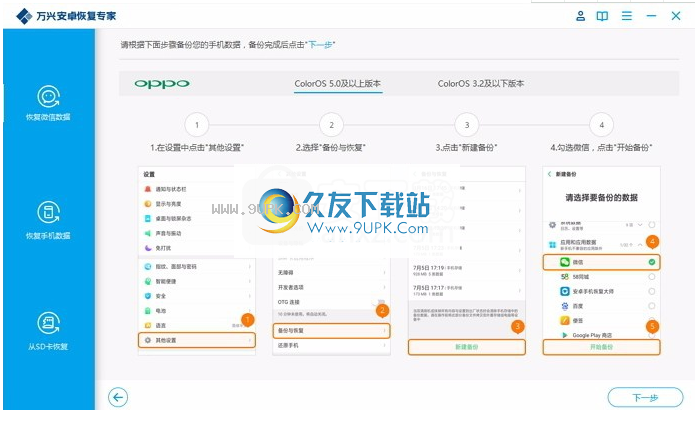The width and height of the screenshot is (695, 423).
Task: Click 语言 settings row
Action: click(197, 325)
